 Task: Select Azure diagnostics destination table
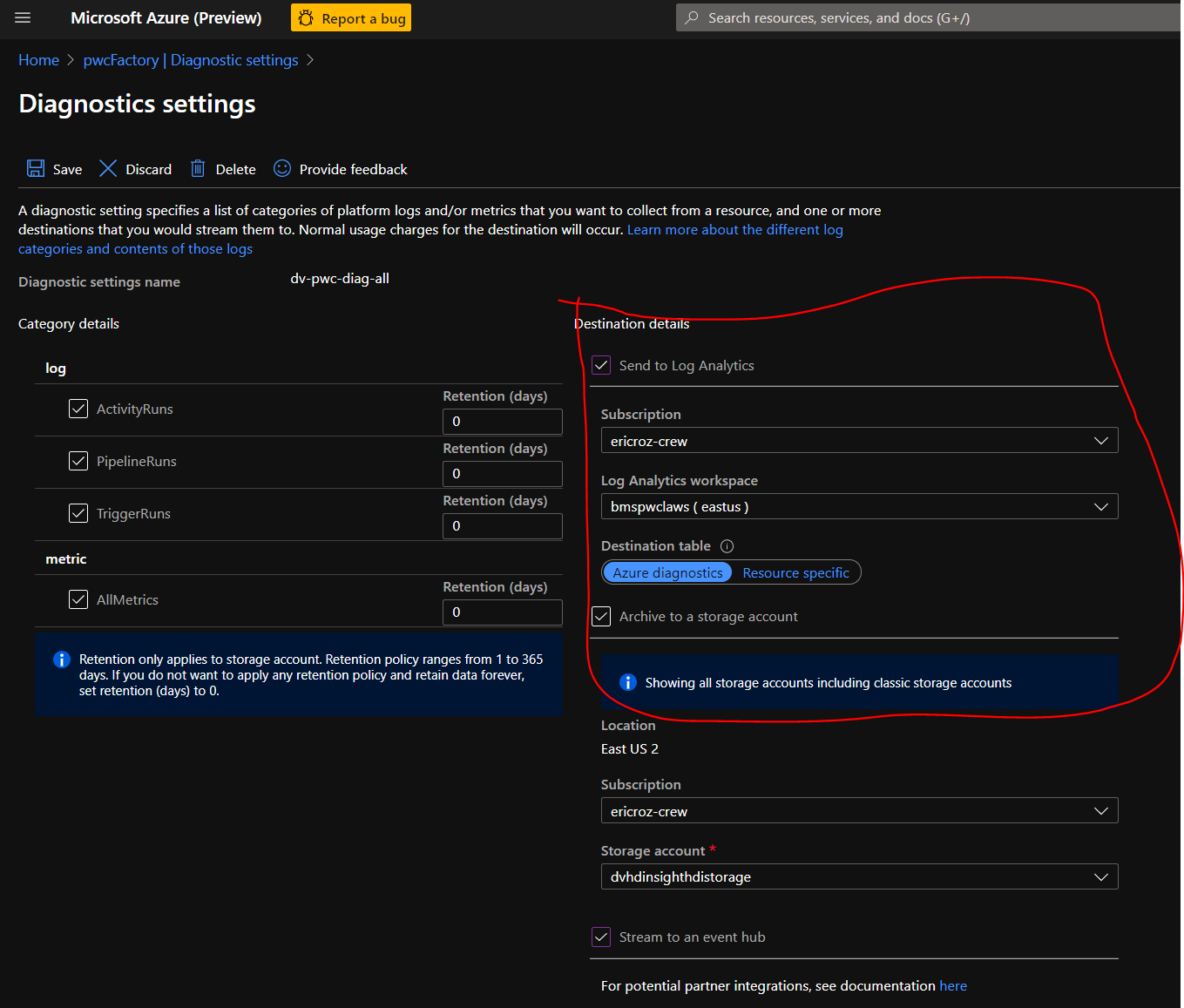[667, 572]
